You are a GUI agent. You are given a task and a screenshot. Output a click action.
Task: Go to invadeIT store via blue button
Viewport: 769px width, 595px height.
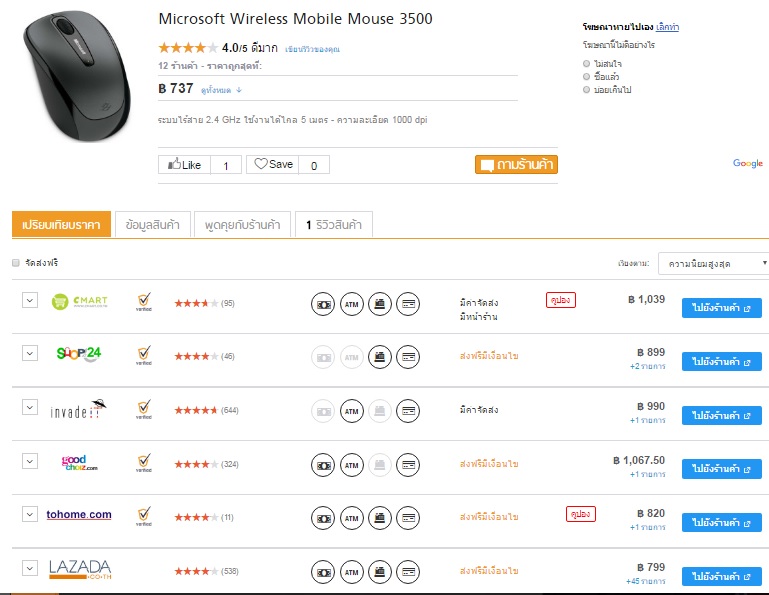click(x=721, y=415)
